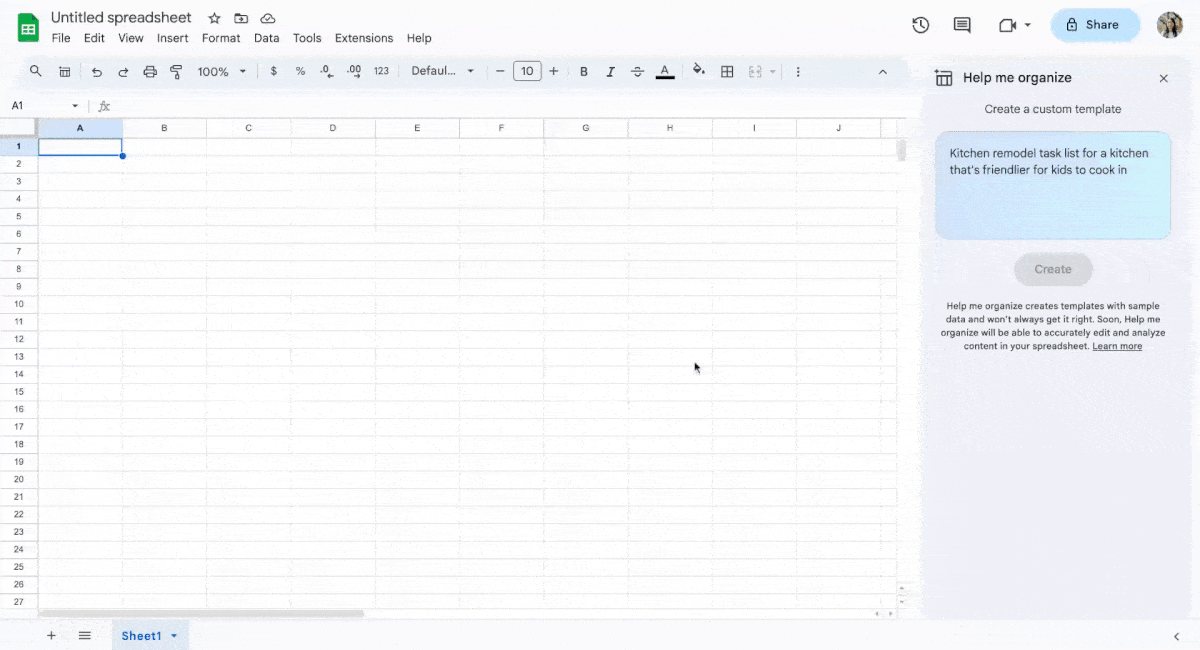1200x650 pixels.
Task: Open the fill color picker
Action: tap(699, 71)
